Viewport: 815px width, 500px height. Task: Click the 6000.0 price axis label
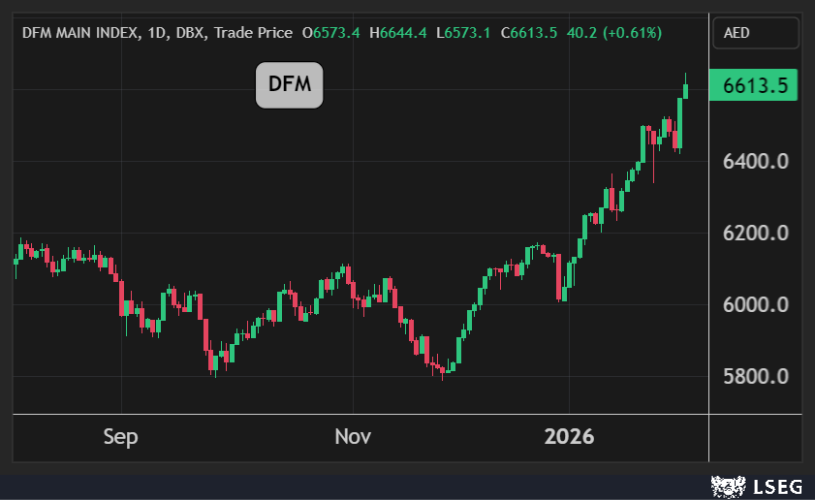[757, 305]
